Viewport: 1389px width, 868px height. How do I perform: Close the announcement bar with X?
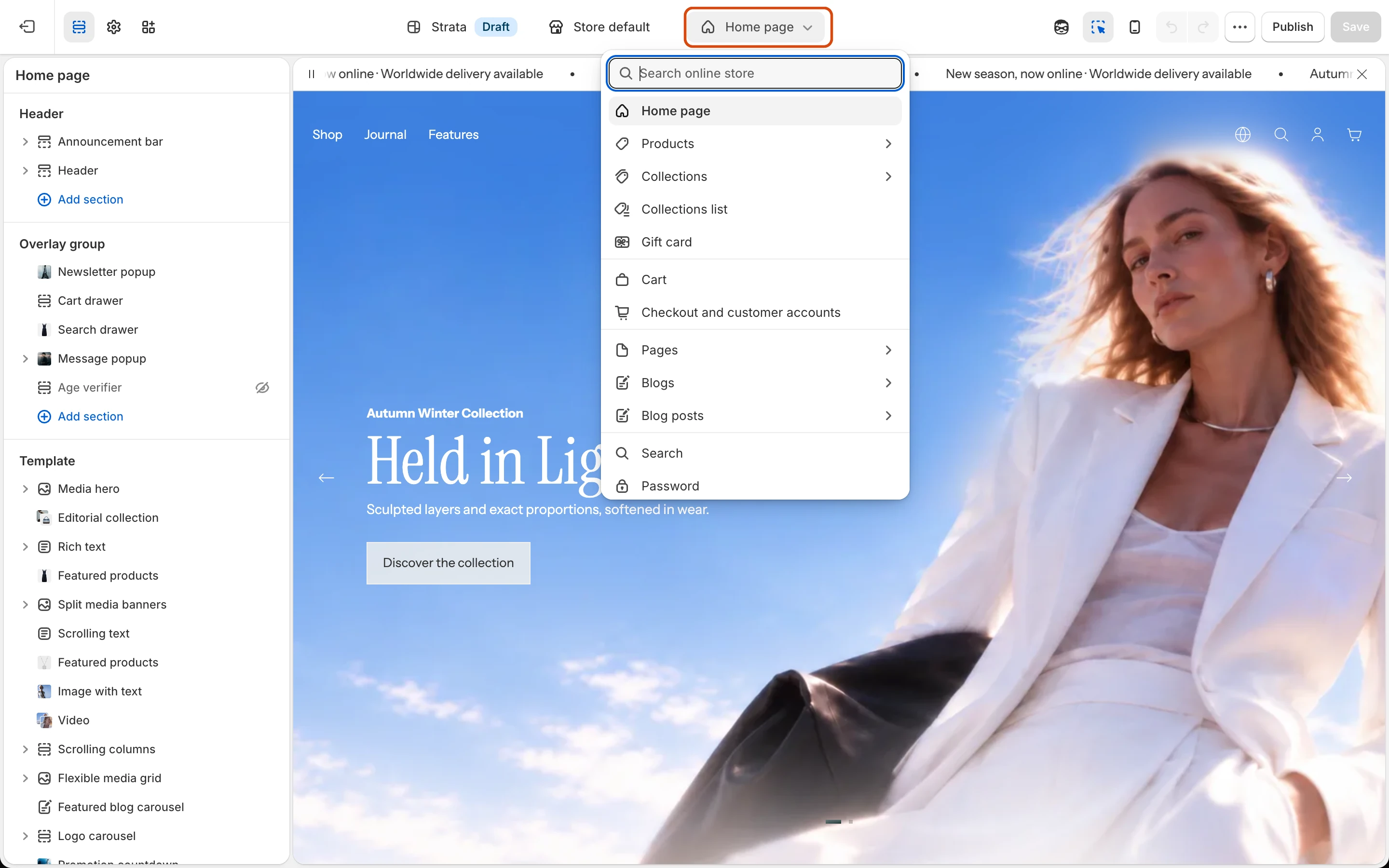coord(1362,74)
